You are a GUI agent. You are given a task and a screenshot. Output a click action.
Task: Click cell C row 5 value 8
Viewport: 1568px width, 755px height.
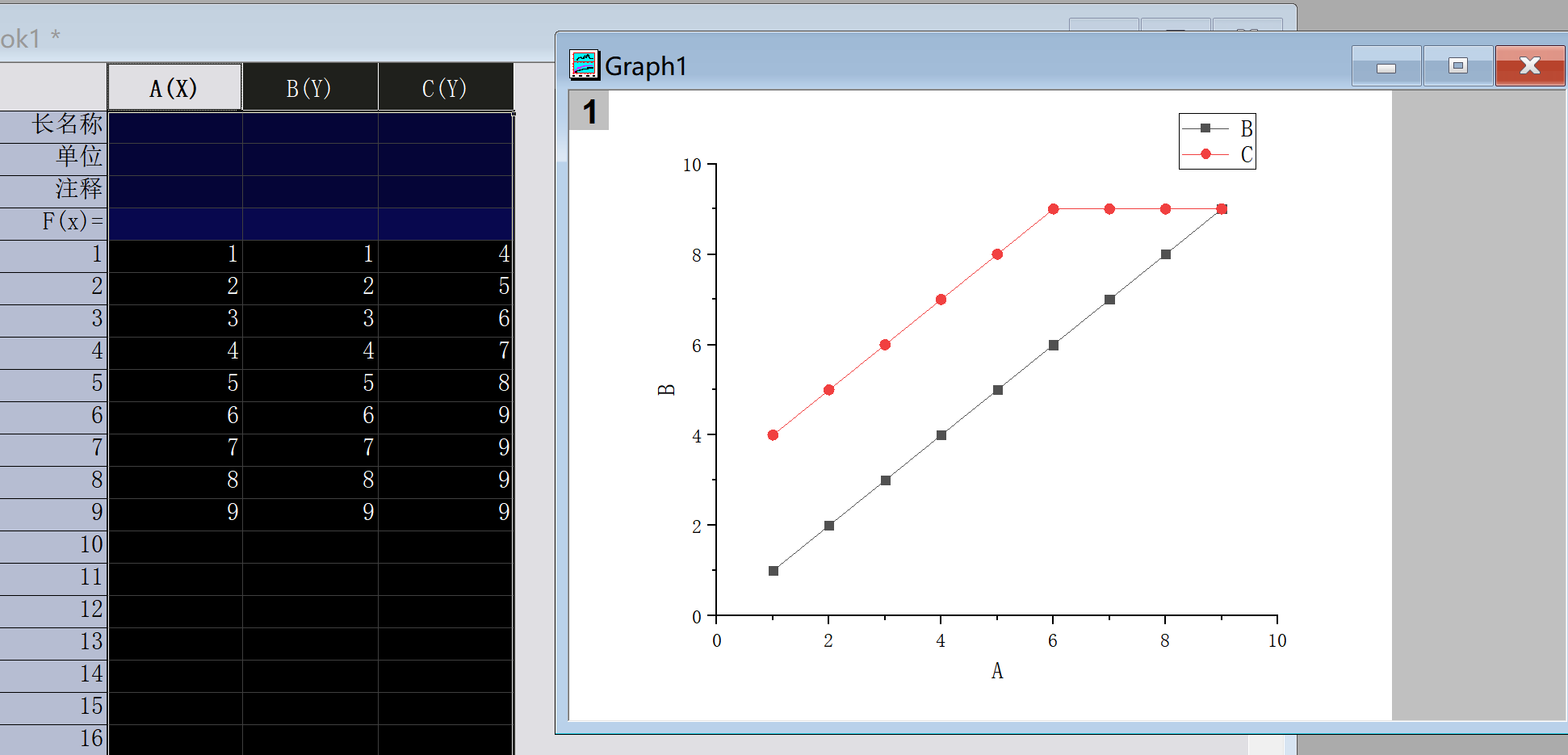tap(446, 385)
